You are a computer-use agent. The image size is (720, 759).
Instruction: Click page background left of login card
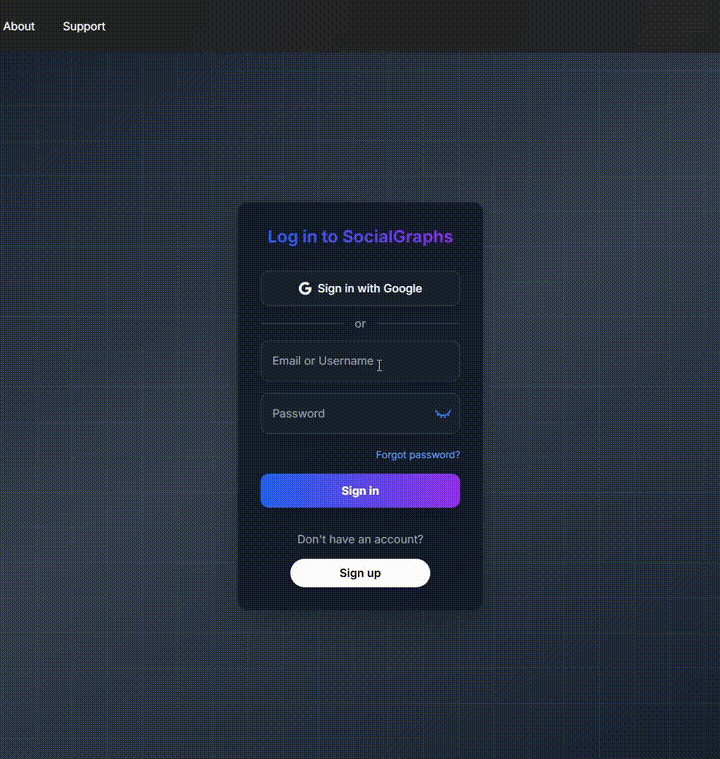(x=120, y=400)
